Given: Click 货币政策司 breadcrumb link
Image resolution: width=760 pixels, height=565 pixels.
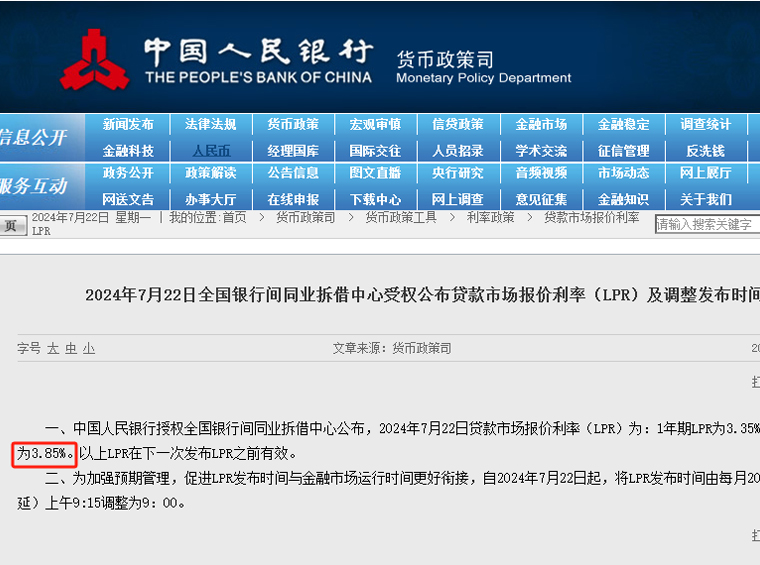Looking at the screenshot, I should coord(306,217).
